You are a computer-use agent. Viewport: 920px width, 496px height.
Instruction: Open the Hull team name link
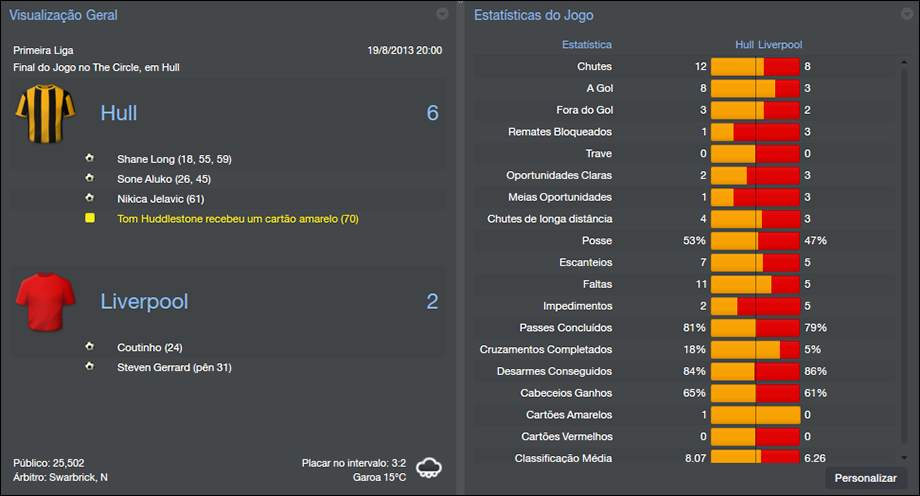click(119, 113)
